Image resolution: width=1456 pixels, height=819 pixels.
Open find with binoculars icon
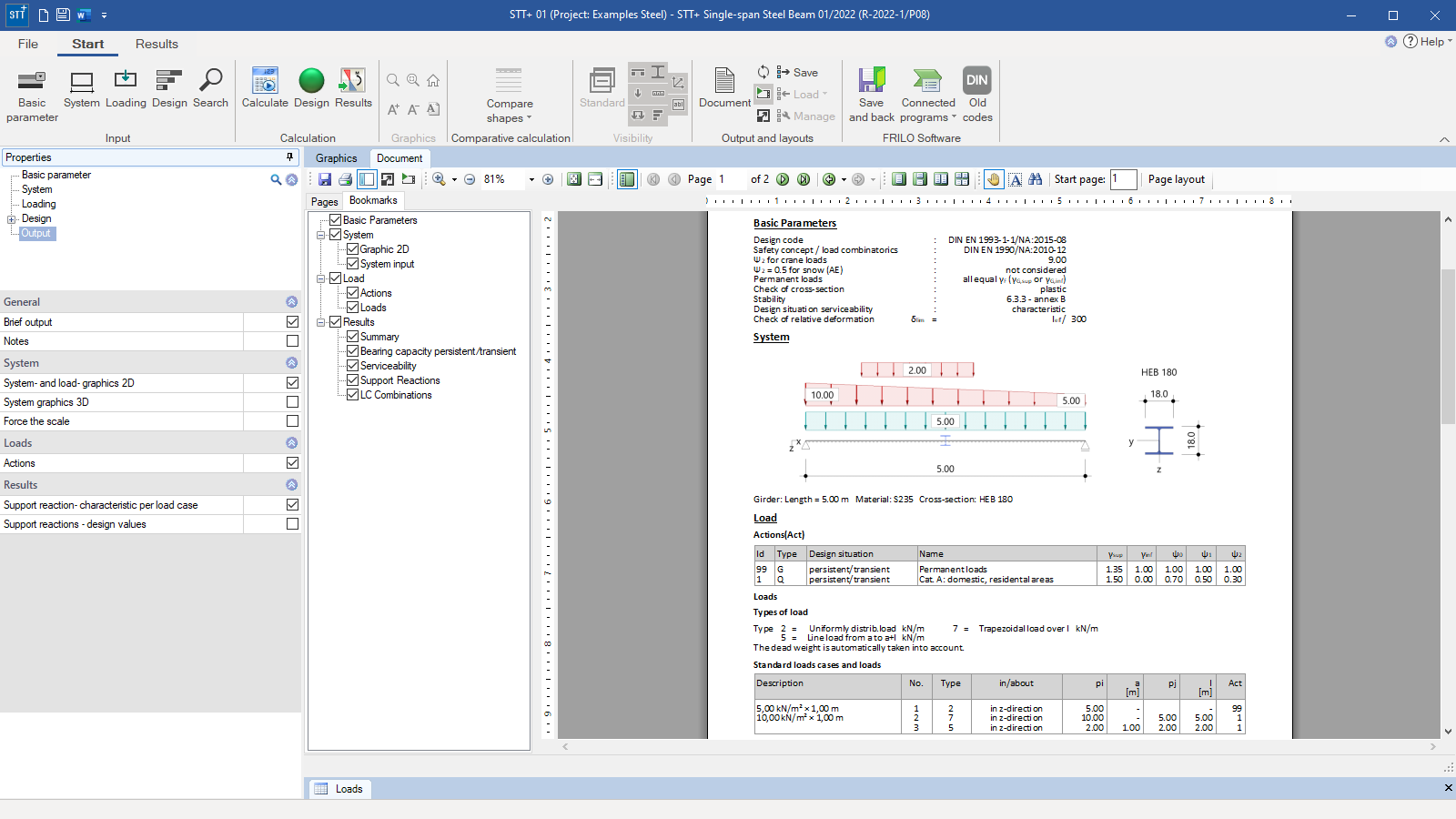click(1036, 179)
